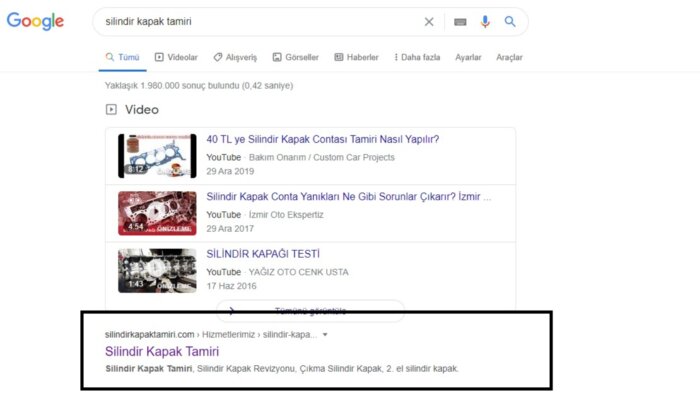This screenshot has height=394, width=700.
Task: Click the 'YAĞIZ OTO CENK USTA' channel name
Action: [x=298, y=272]
